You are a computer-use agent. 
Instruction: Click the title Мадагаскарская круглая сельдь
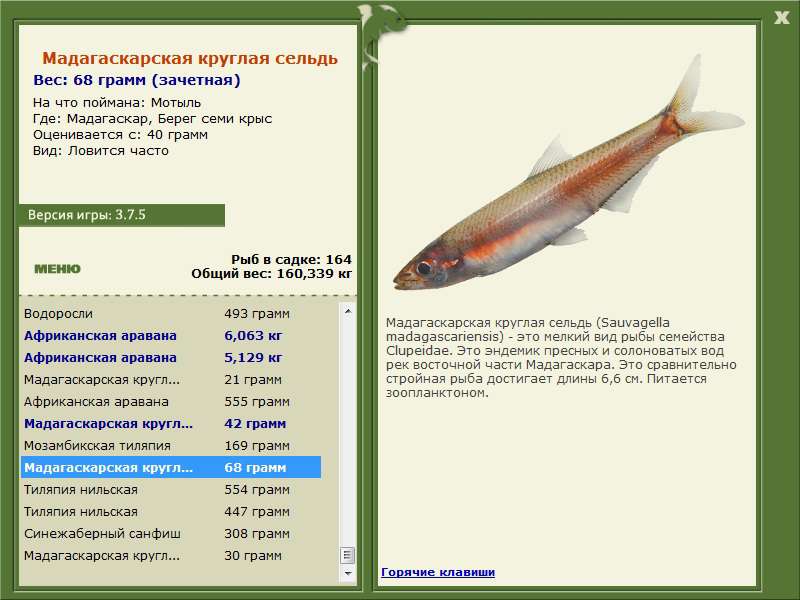coord(190,58)
